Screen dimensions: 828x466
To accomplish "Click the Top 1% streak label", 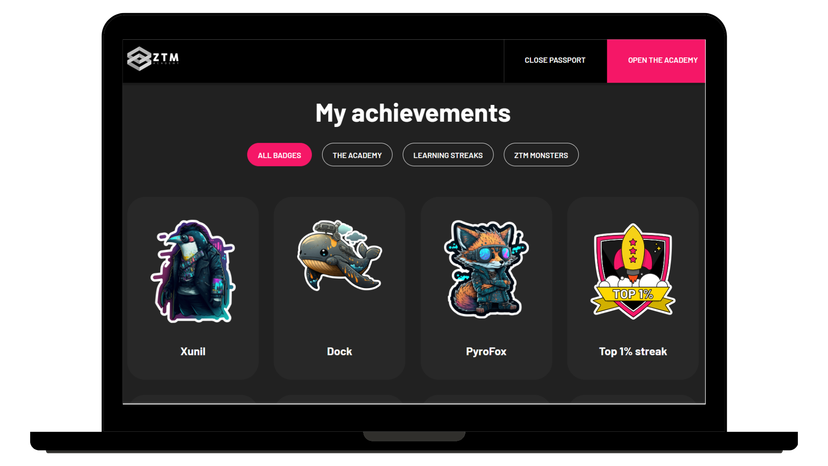I will coord(633,351).
